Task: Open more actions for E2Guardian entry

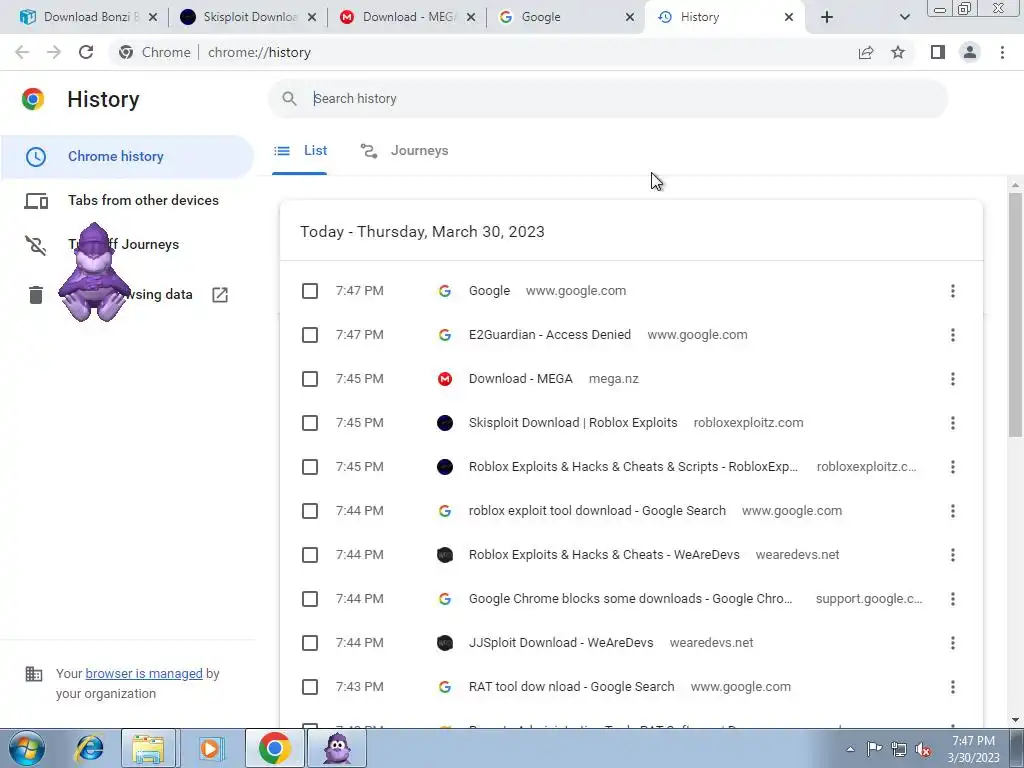Action: coord(953,335)
